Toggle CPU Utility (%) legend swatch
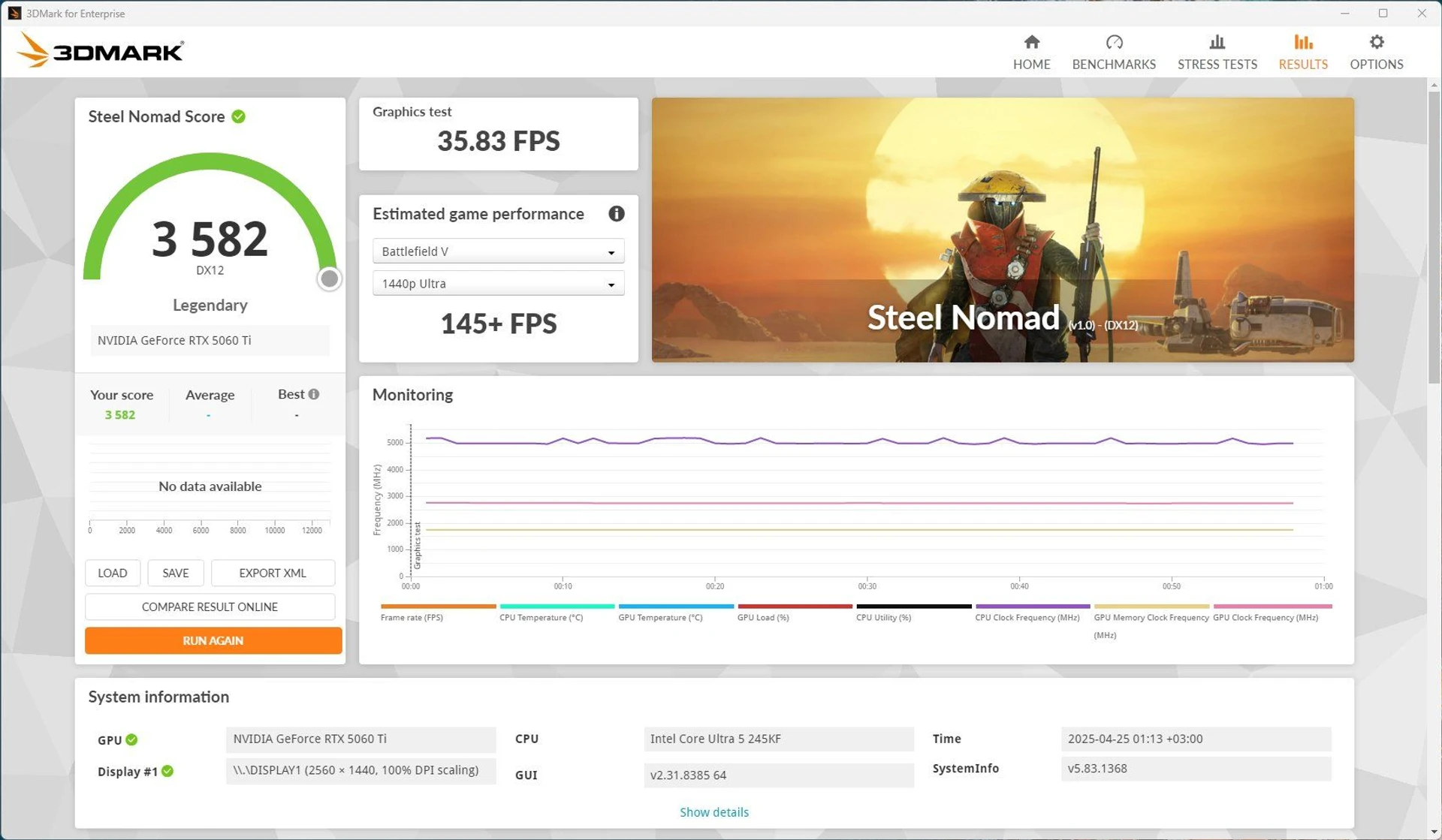Image resolution: width=1442 pixels, height=840 pixels. [x=913, y=606]
